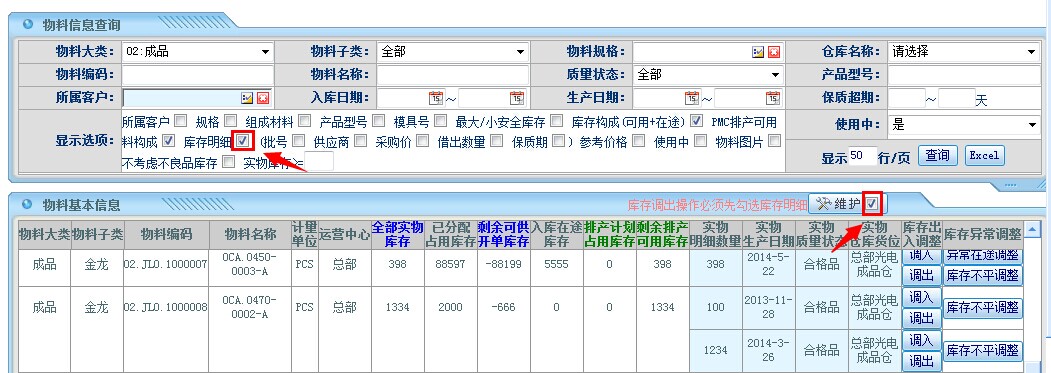Screen dimensions: 1051x373
Task: Open the 物料规格 picker icon
Action: click(x=758, y=52)
